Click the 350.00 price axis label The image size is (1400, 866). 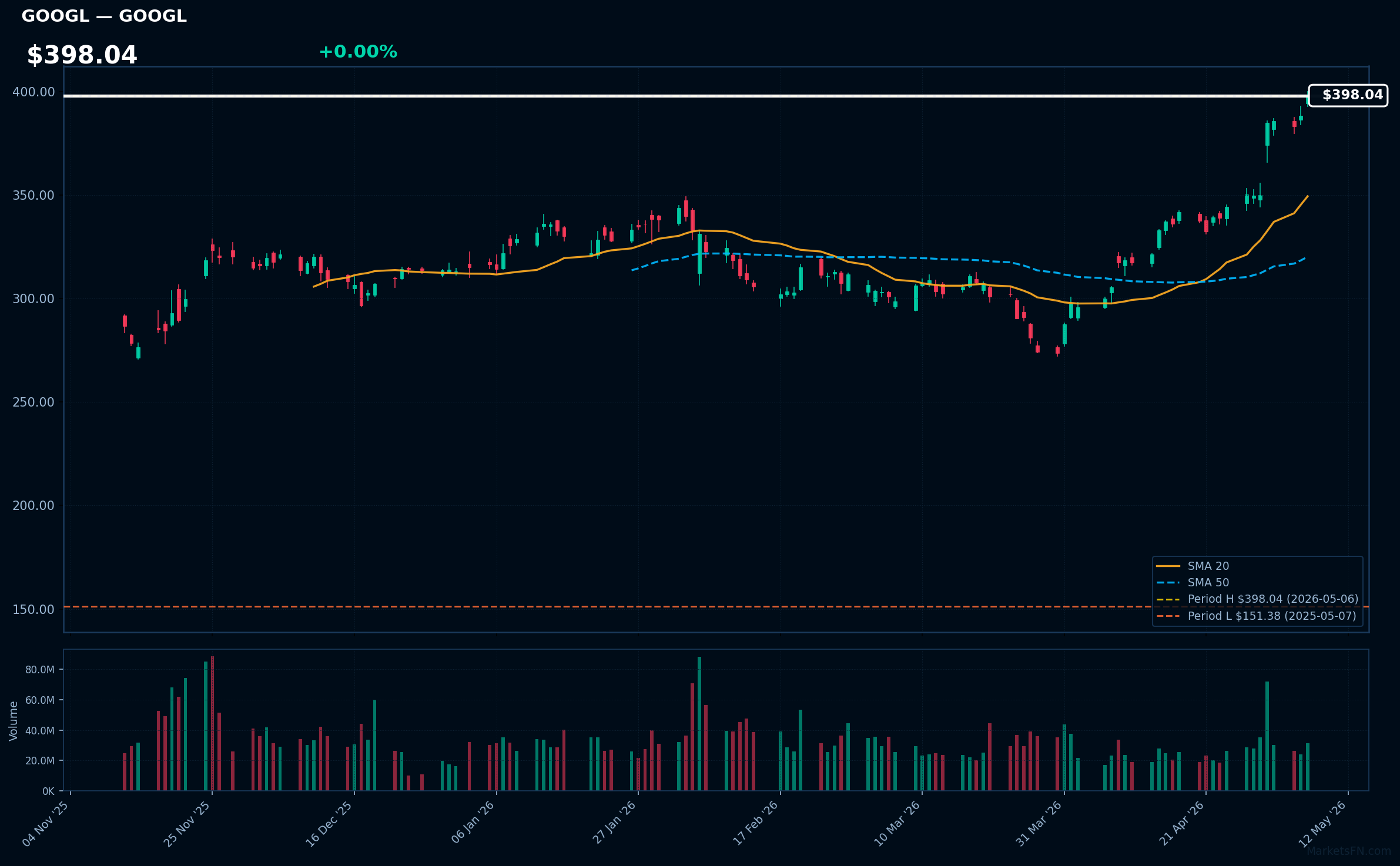point(34,196)
